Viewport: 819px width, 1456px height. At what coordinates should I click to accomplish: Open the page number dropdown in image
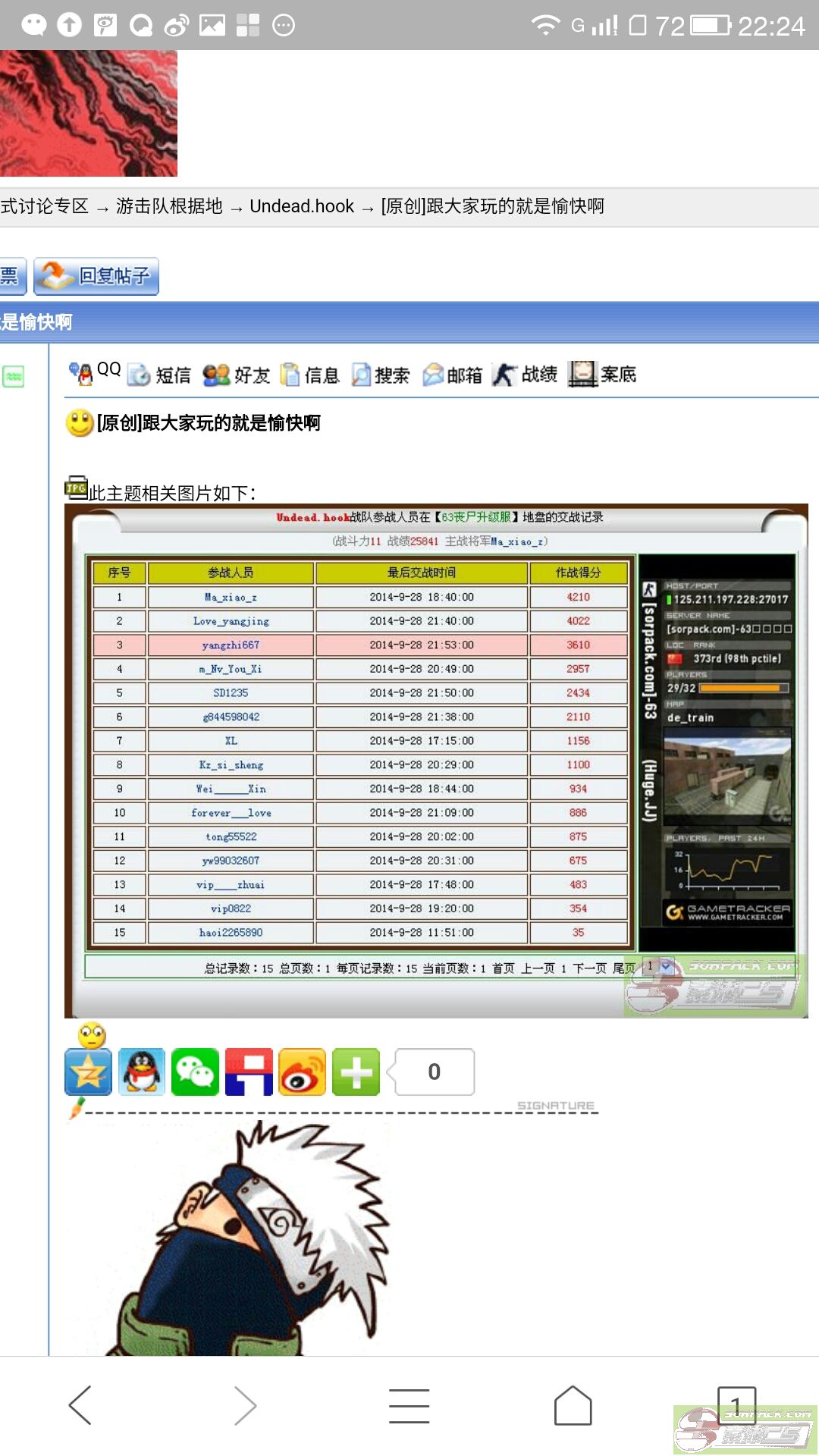pyautogui.click(x=658, y=966)
